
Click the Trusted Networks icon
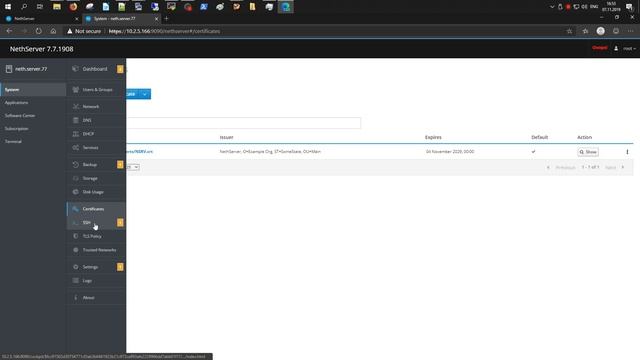tap(76, 250)
